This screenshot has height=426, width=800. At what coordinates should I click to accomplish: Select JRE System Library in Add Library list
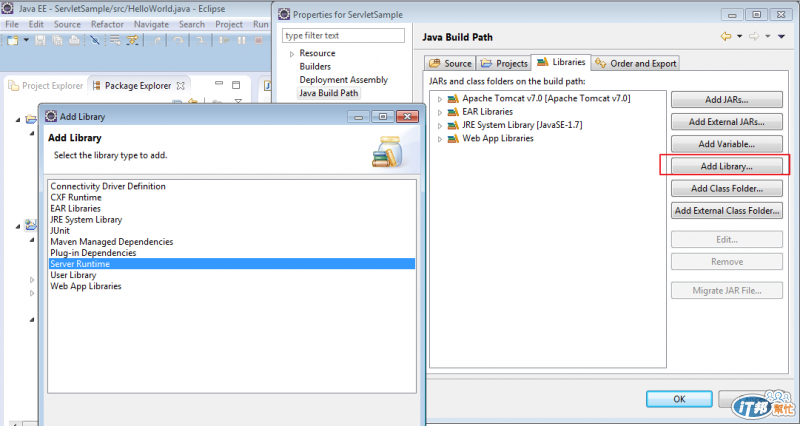[x=232, y=220]
